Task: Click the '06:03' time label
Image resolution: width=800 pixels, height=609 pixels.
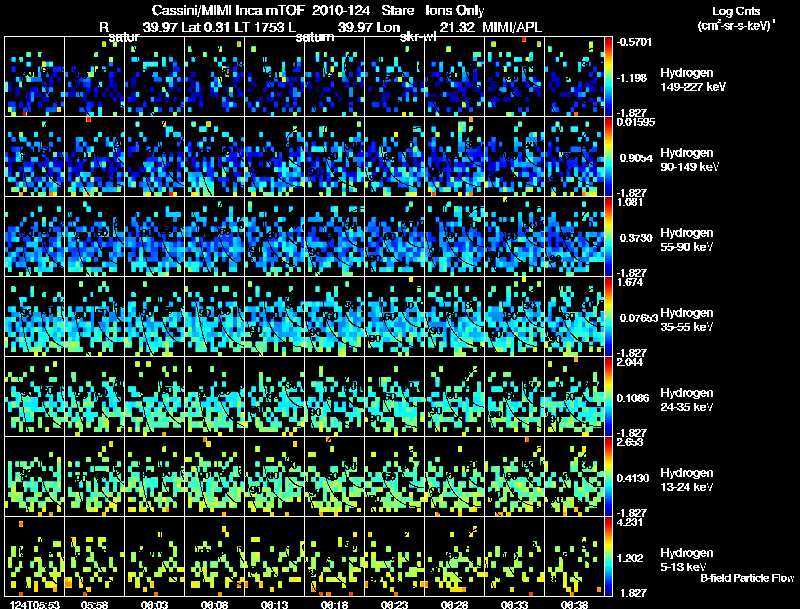Action: [x=154, y=604]
